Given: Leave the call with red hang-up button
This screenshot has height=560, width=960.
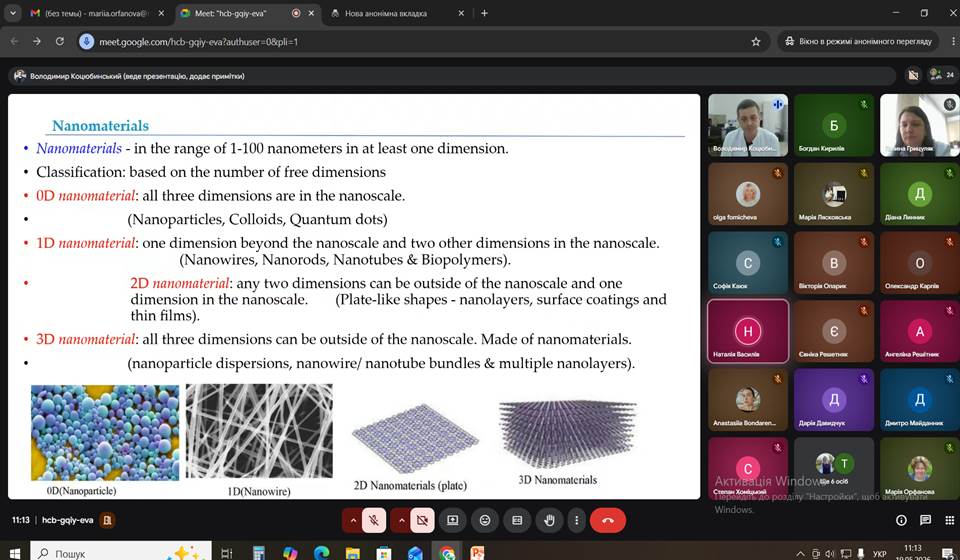Looking at the screenshot, I should click(x=608, y=520).
